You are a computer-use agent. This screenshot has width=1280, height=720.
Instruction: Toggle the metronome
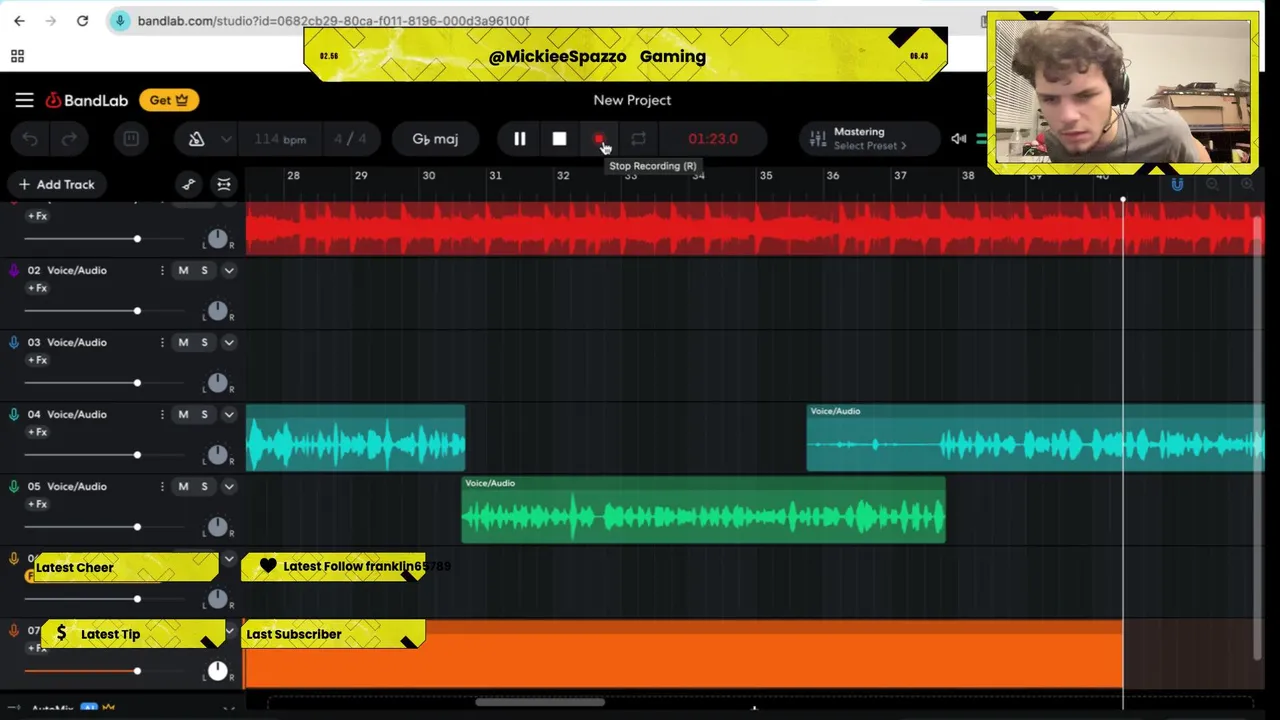click(196, 139)
